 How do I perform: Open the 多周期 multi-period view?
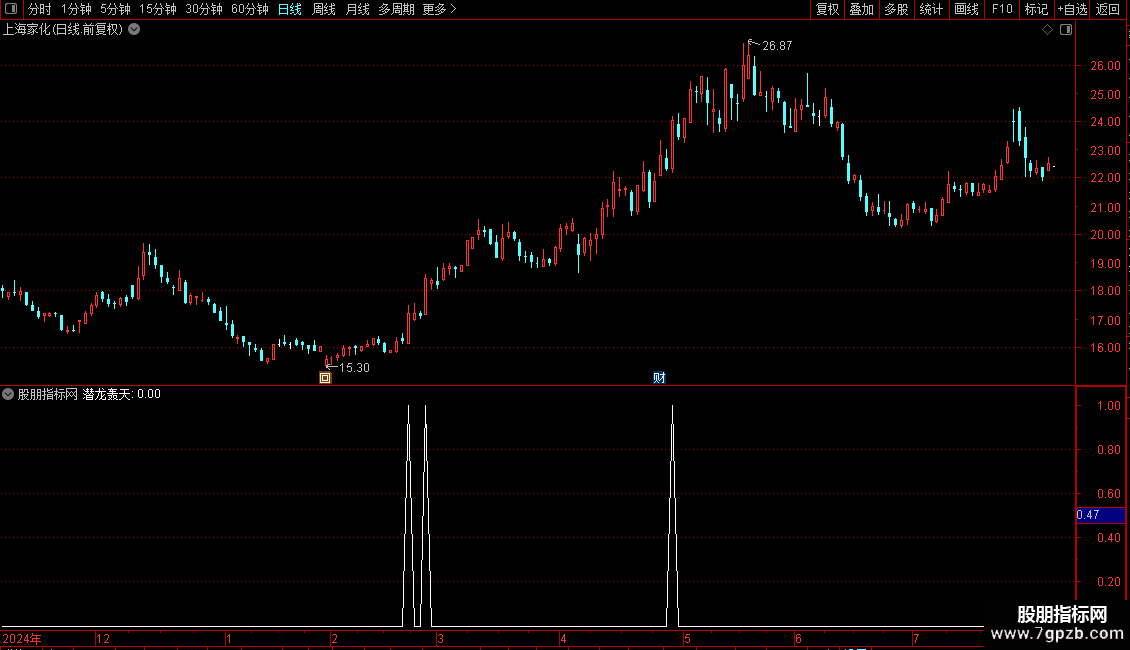[396, 9]
